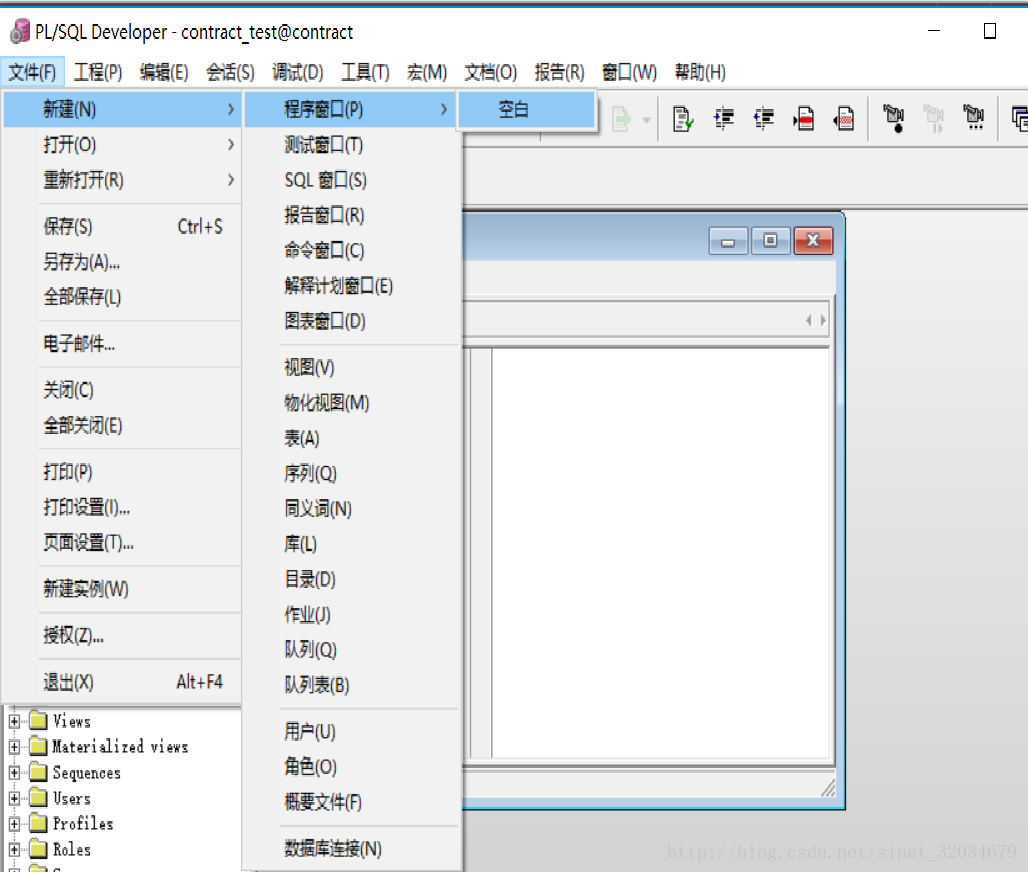The width and height of the screenshot is (1028, 872).
Task: Click 电子邮件... in File menu
Action: (123, 343)
